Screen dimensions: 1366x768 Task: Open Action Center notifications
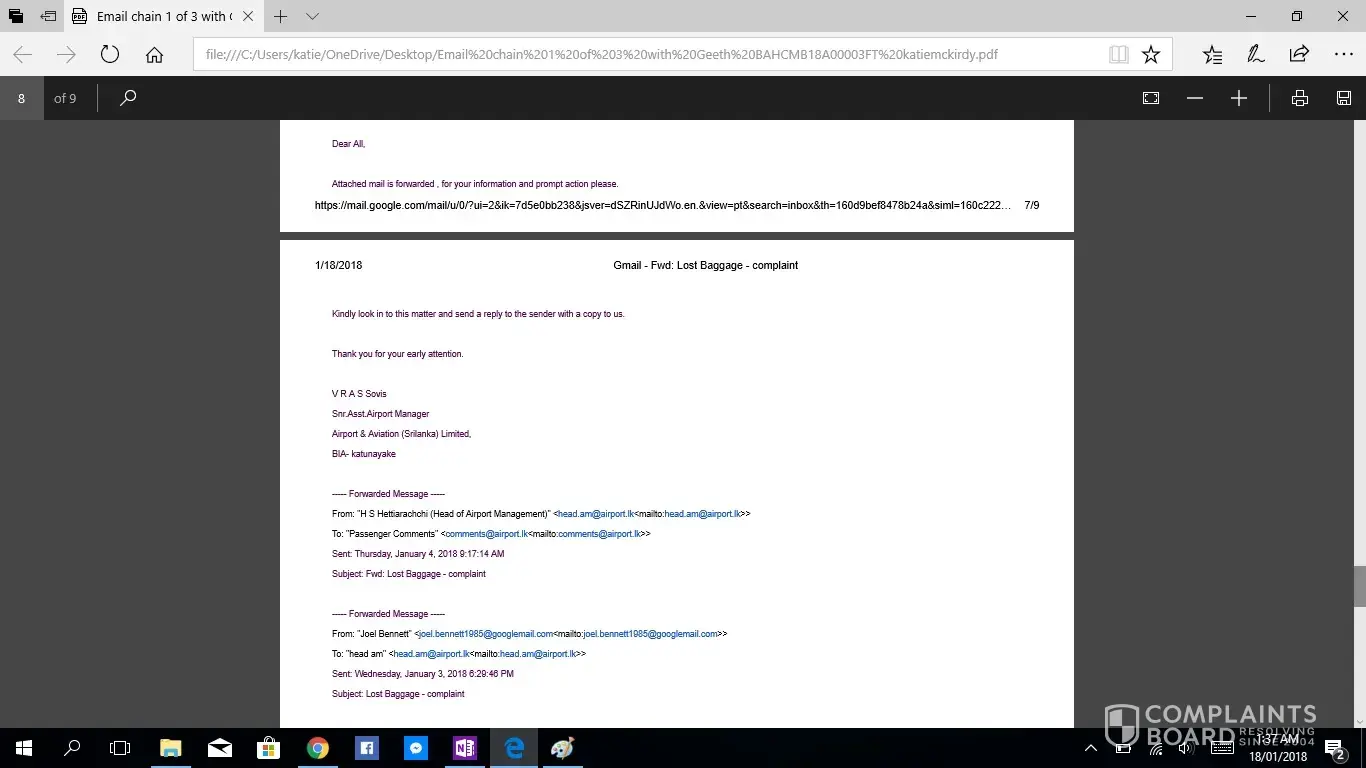point(1334,748)
